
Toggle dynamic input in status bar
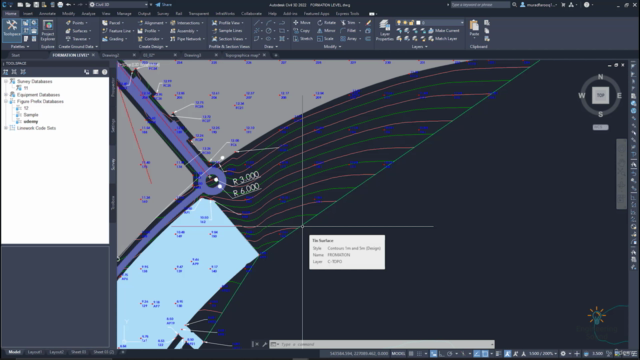433,353
